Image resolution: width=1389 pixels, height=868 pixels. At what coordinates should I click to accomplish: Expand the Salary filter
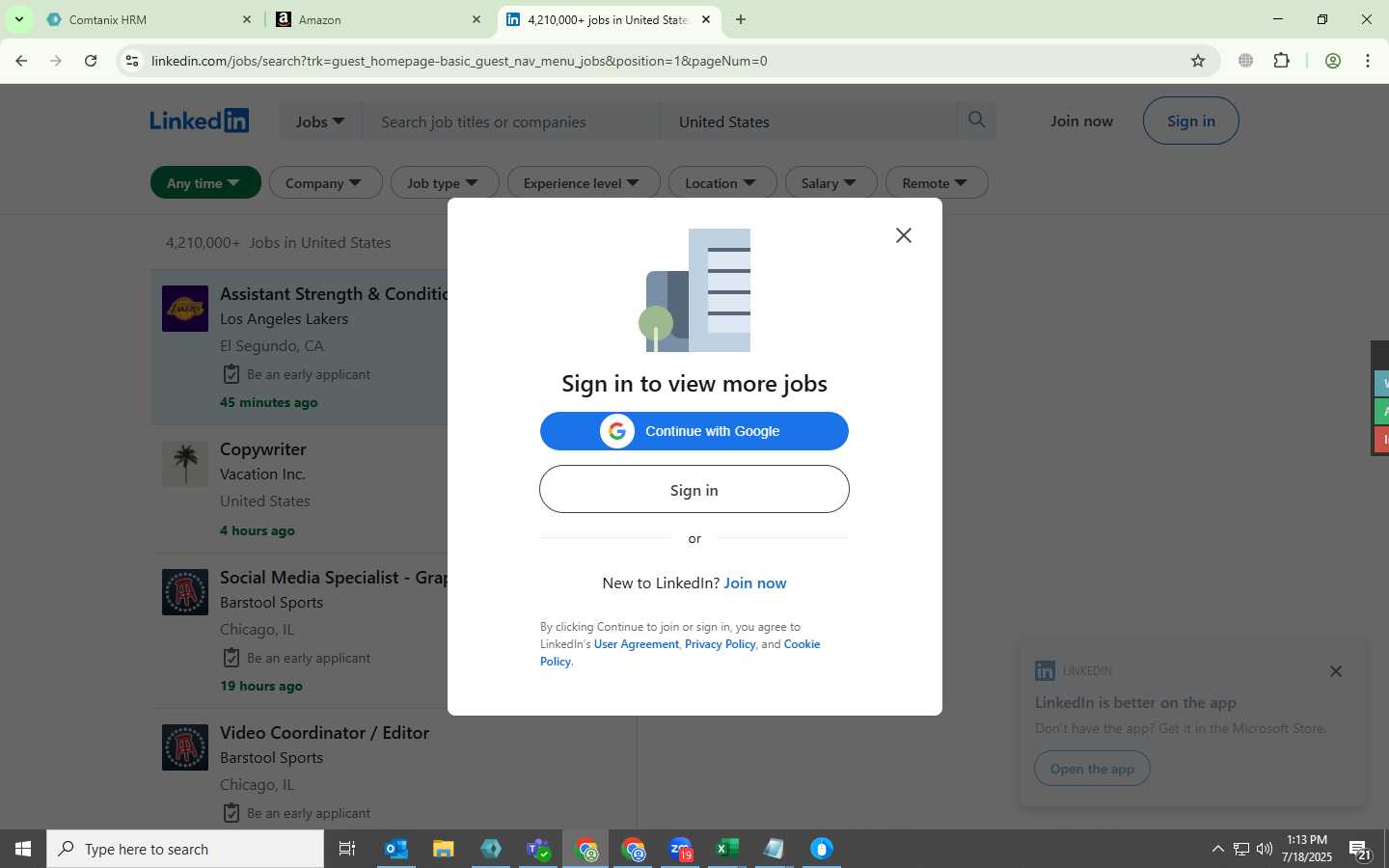click(831, 182)
